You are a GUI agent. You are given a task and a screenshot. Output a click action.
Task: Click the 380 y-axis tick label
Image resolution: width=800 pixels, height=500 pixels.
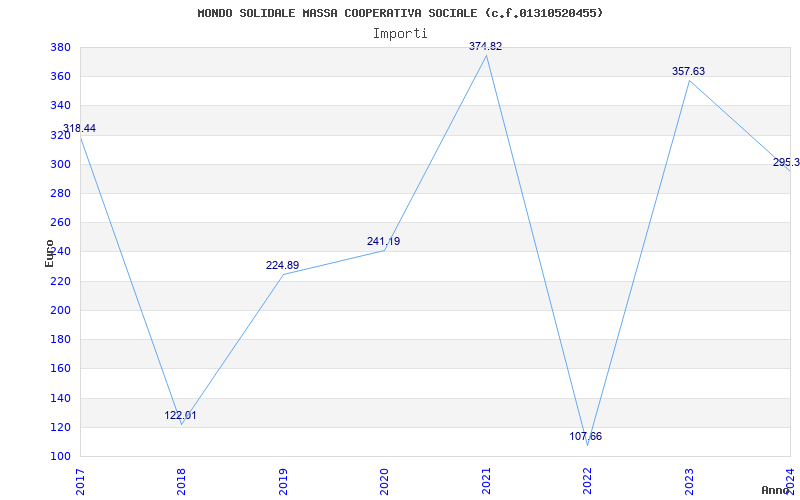pyautogui.click(x=60, y=47)
